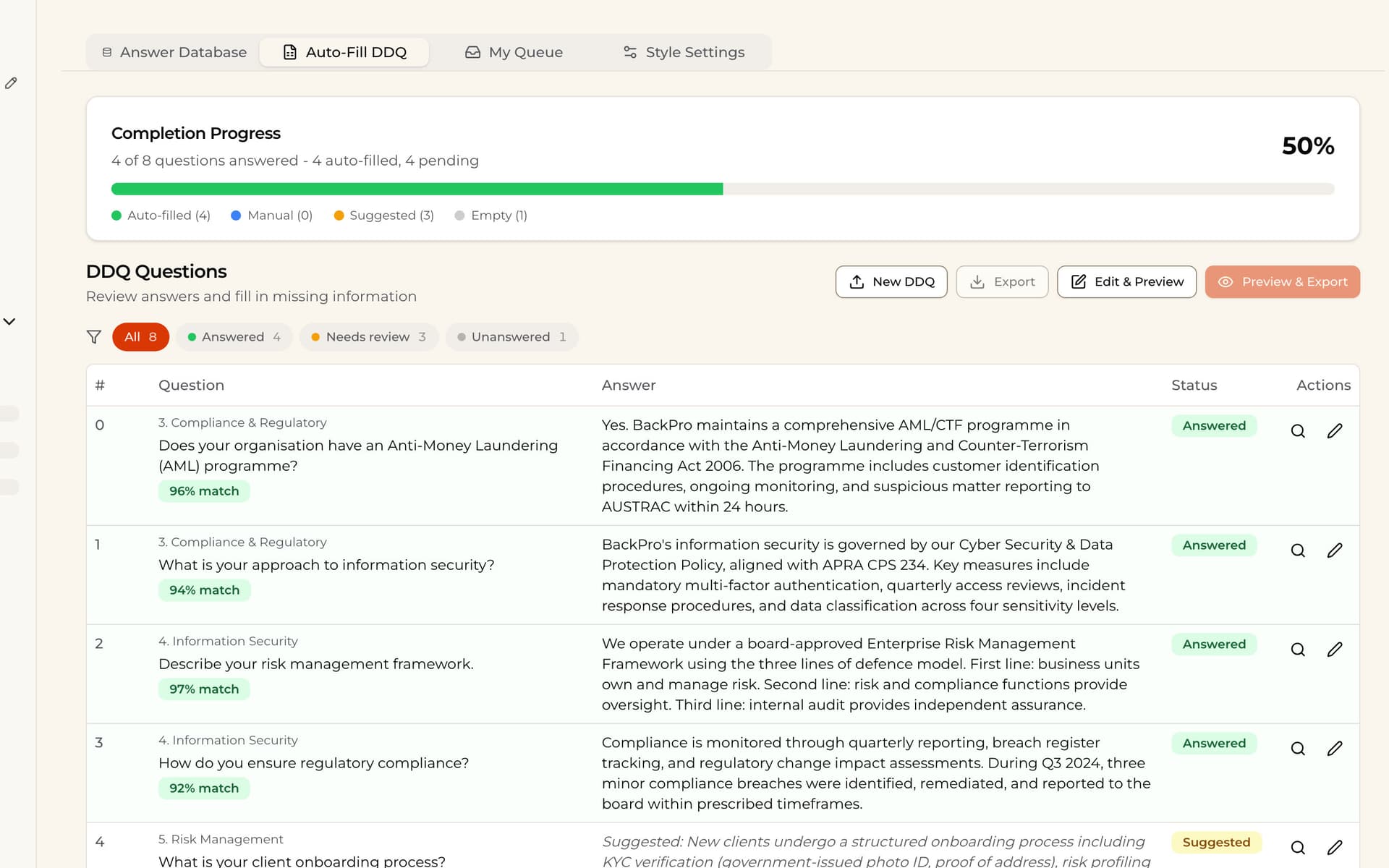
Task: Expand the chevron in left sidebar
Action: (9, 321)
